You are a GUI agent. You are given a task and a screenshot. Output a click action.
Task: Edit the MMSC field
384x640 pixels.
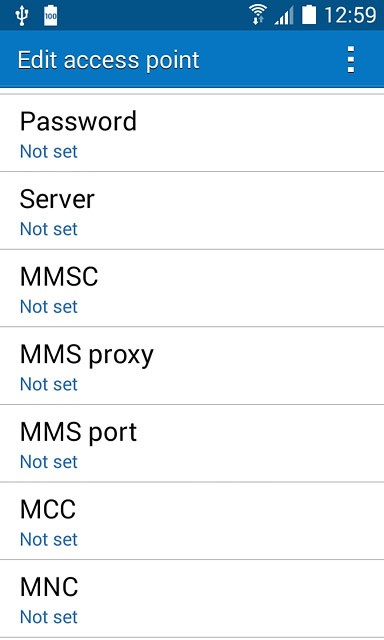click(192, 288)
